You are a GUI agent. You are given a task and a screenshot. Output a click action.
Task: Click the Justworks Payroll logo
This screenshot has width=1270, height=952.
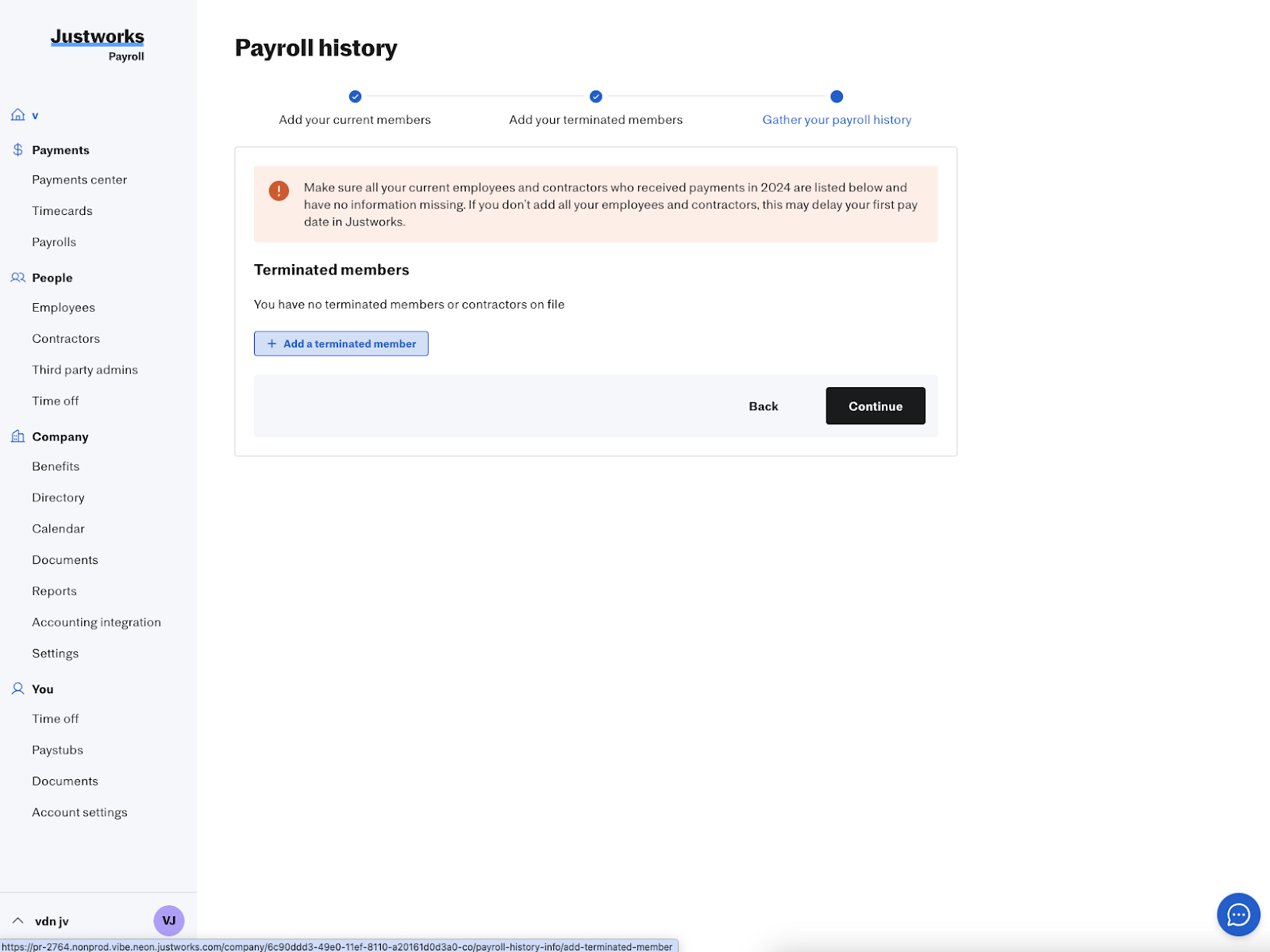[x=98, y=44]
